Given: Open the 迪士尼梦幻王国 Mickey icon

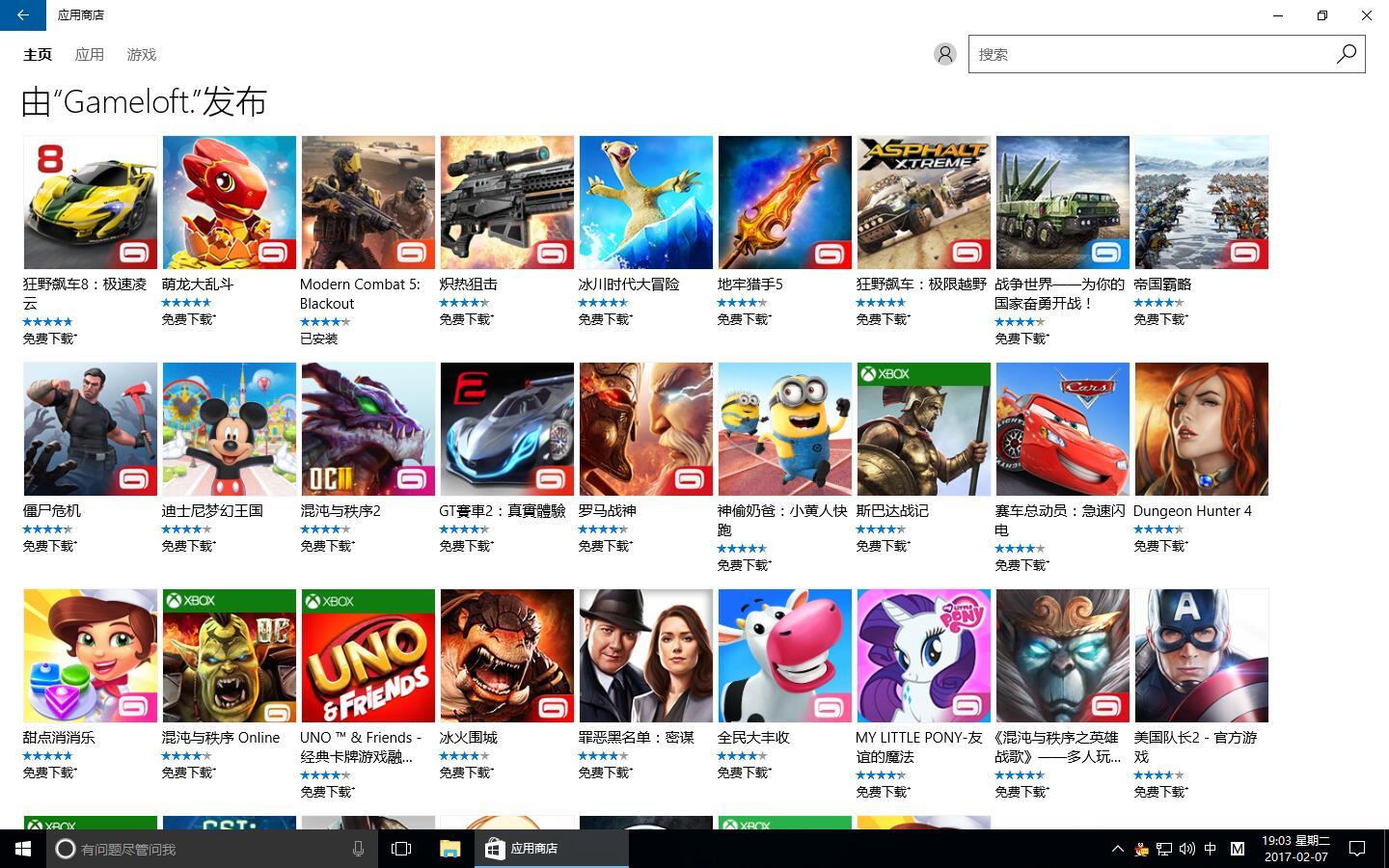Looking at the screenshot, I should (x=230, y=429).
